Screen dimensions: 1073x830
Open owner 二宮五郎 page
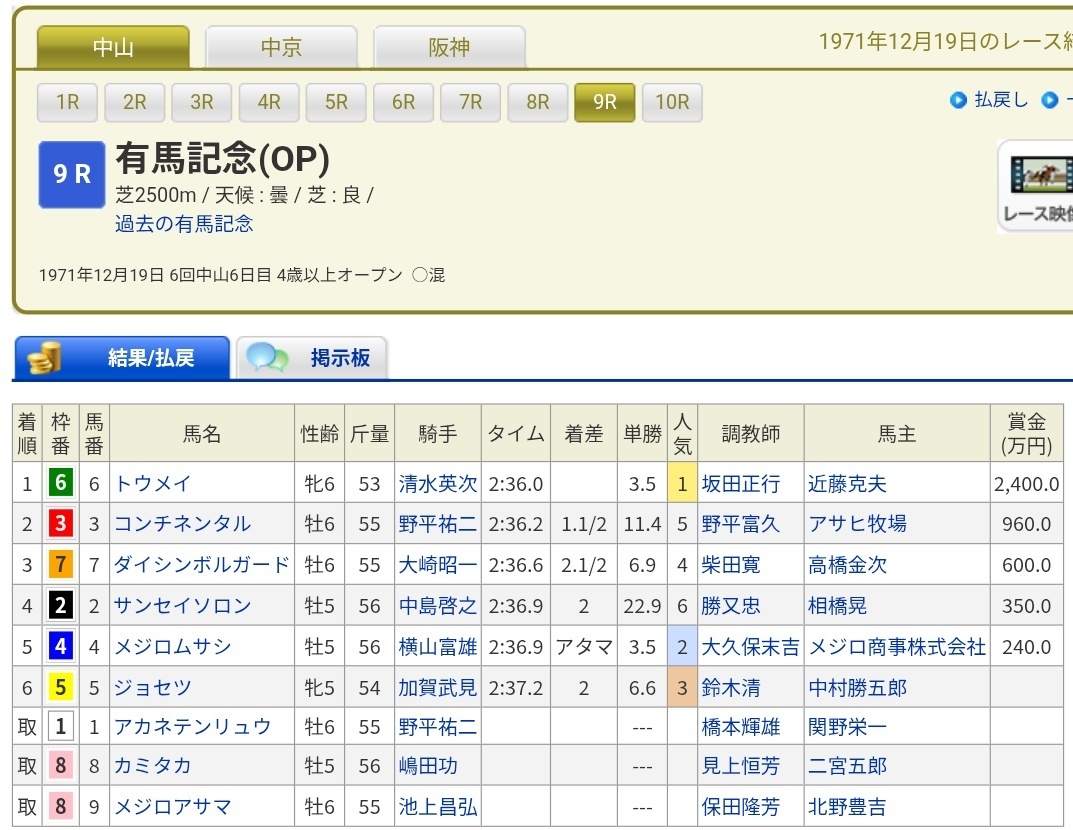848,766
